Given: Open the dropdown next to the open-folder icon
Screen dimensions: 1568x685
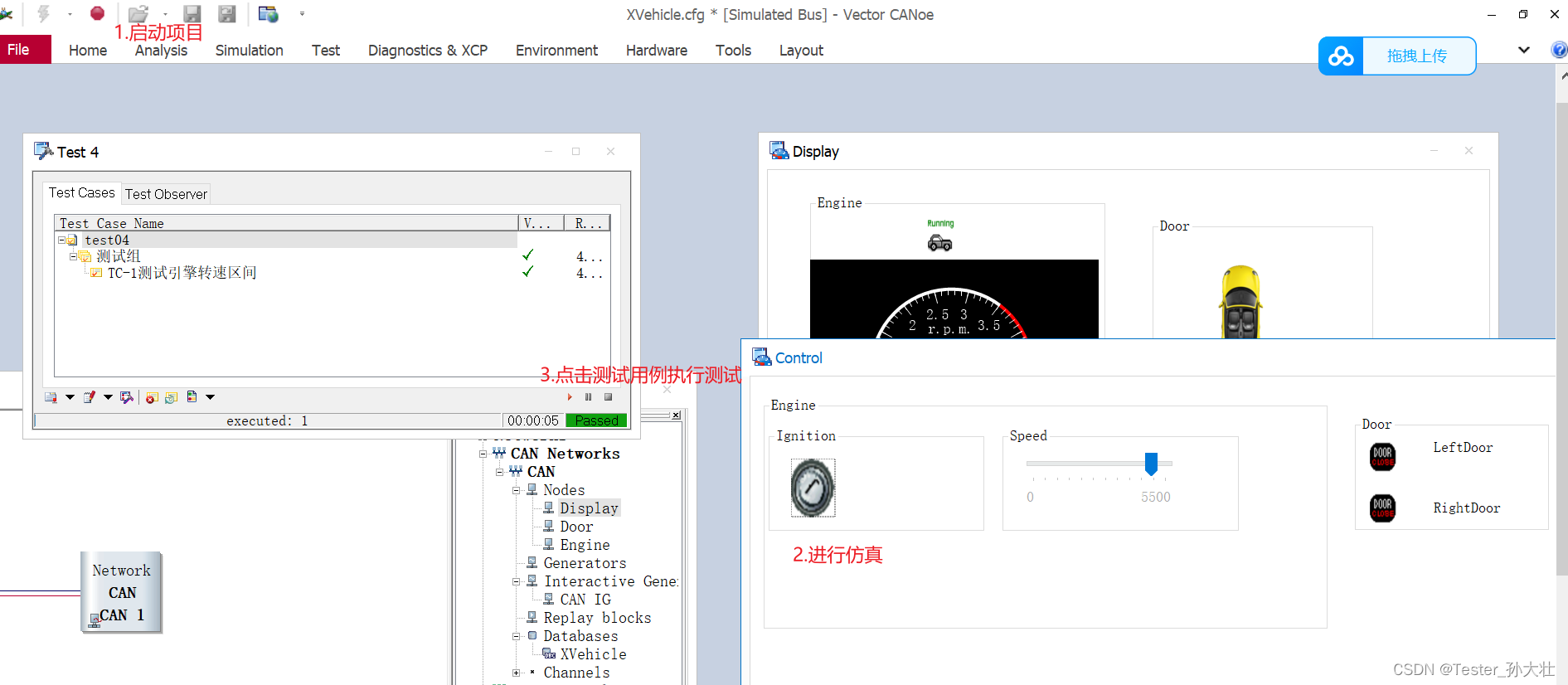Looking at the screenshot, I should (165, 14).
